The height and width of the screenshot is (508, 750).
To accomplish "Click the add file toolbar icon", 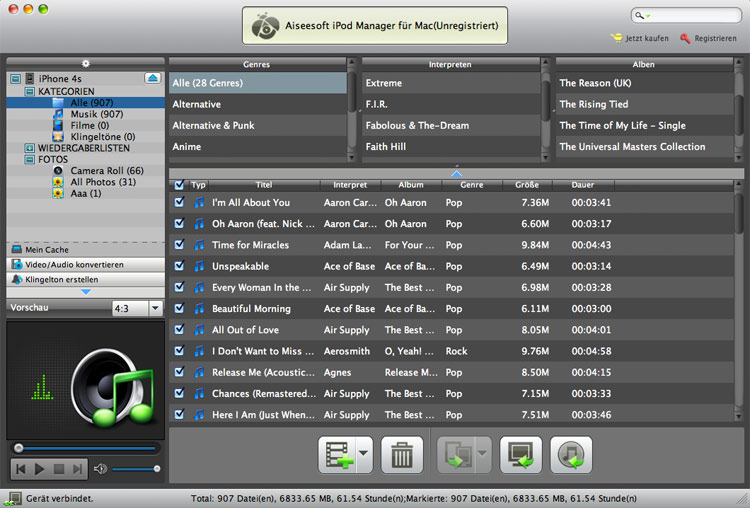I will coord(337,454).
